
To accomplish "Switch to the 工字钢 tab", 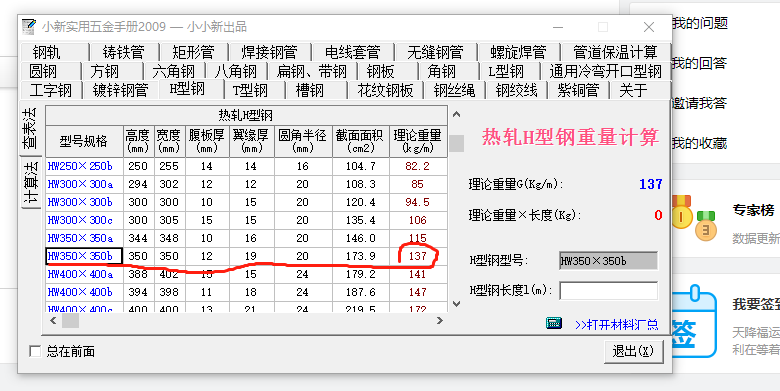I will pyautogui.click(x=50, y=91).
